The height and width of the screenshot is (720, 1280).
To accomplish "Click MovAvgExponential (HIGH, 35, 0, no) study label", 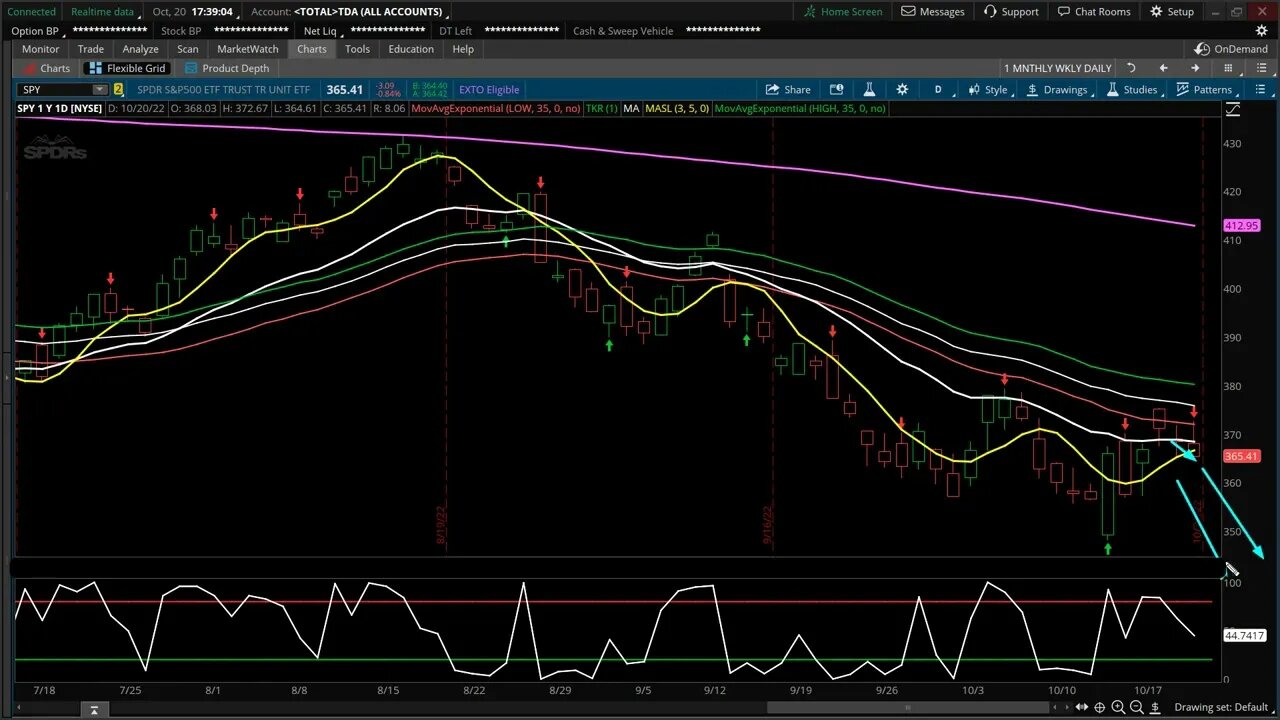I will [x=800, y=108].
